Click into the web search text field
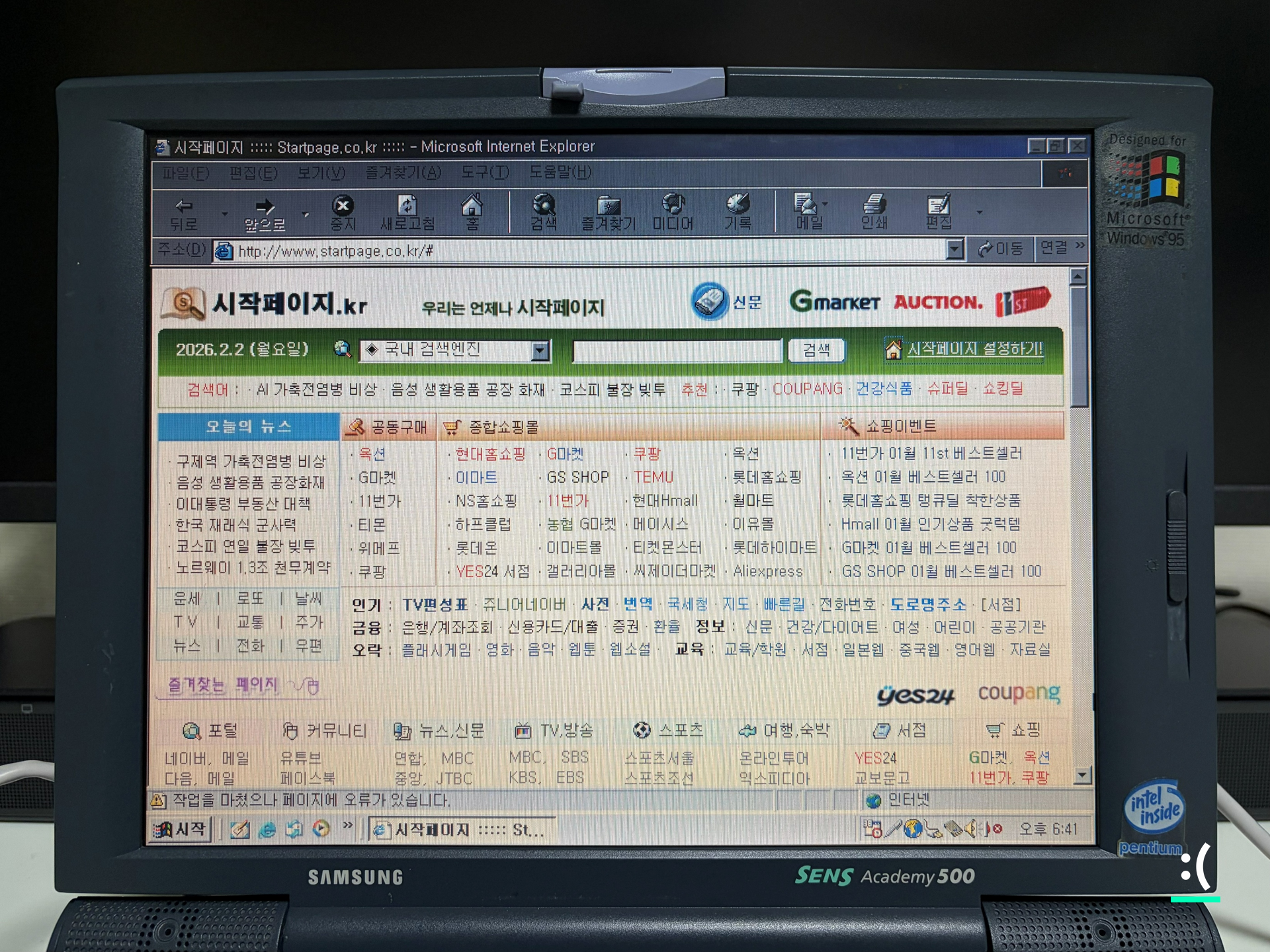Screen dimensions: 1270x952 point(677,350)
